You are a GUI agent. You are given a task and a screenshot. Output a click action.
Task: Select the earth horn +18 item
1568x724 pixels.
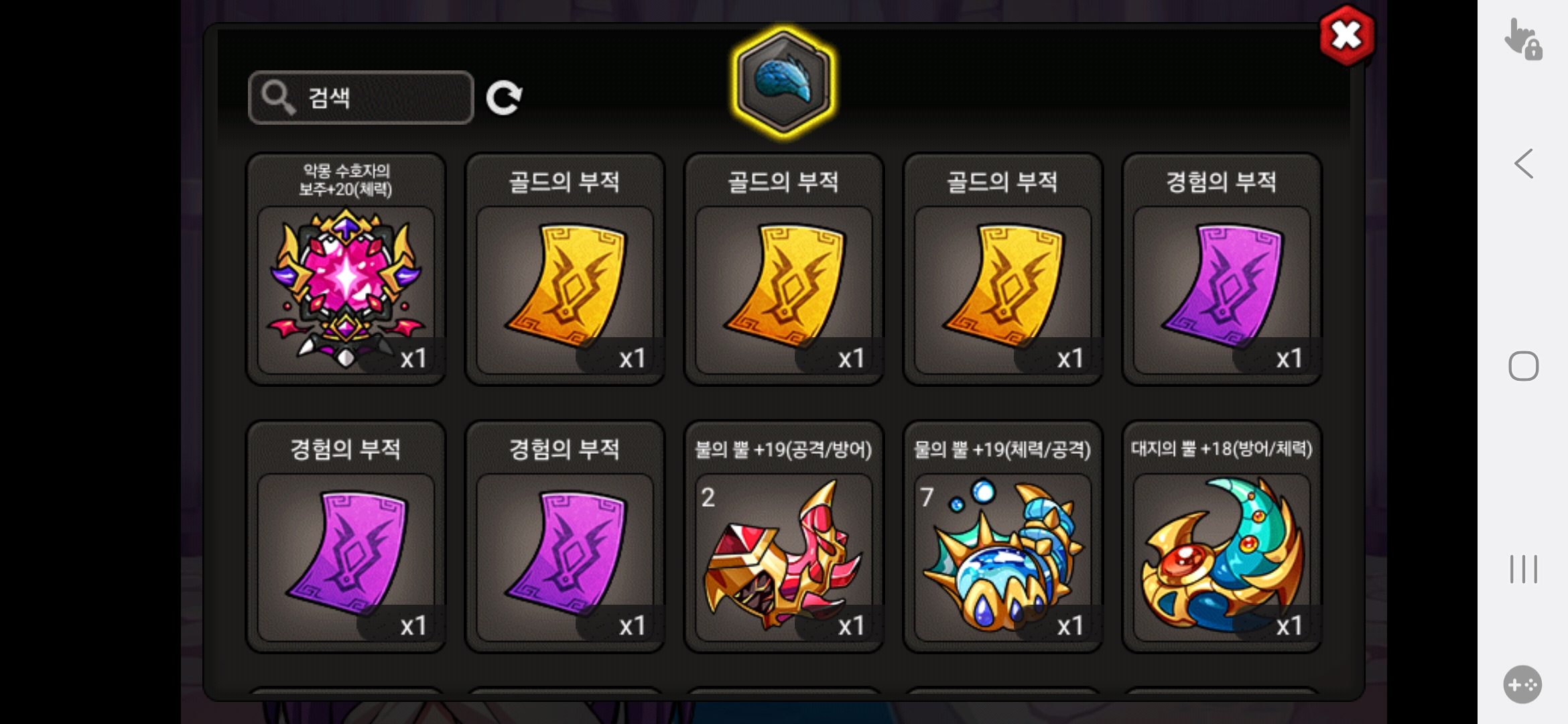coord(1222,536)
